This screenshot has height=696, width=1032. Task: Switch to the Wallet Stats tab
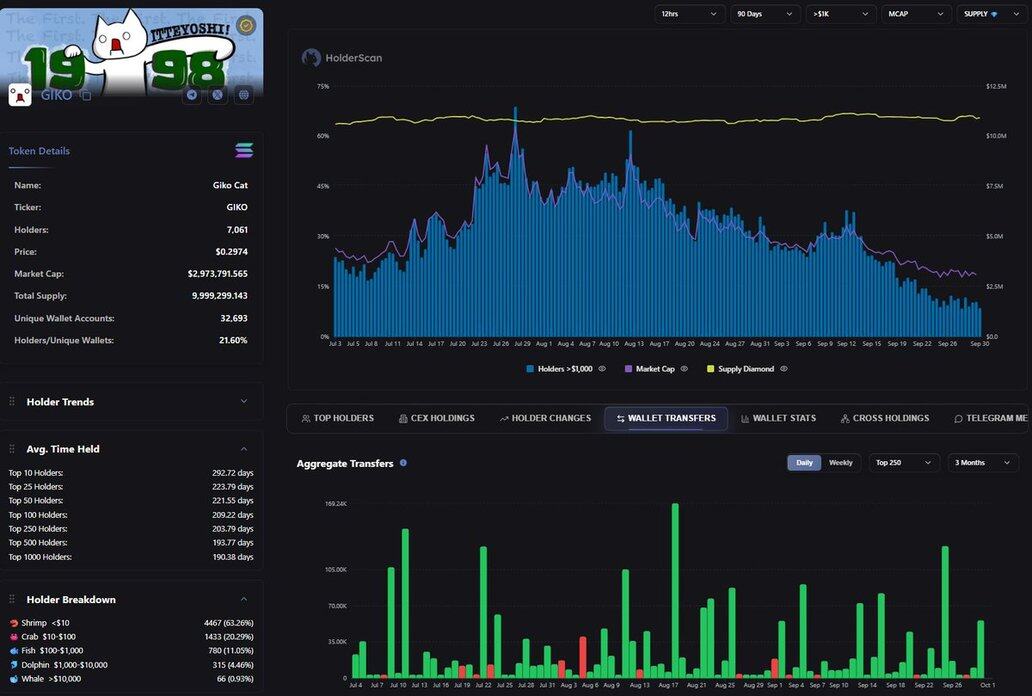pyautogui.click(x=778, y=418)
